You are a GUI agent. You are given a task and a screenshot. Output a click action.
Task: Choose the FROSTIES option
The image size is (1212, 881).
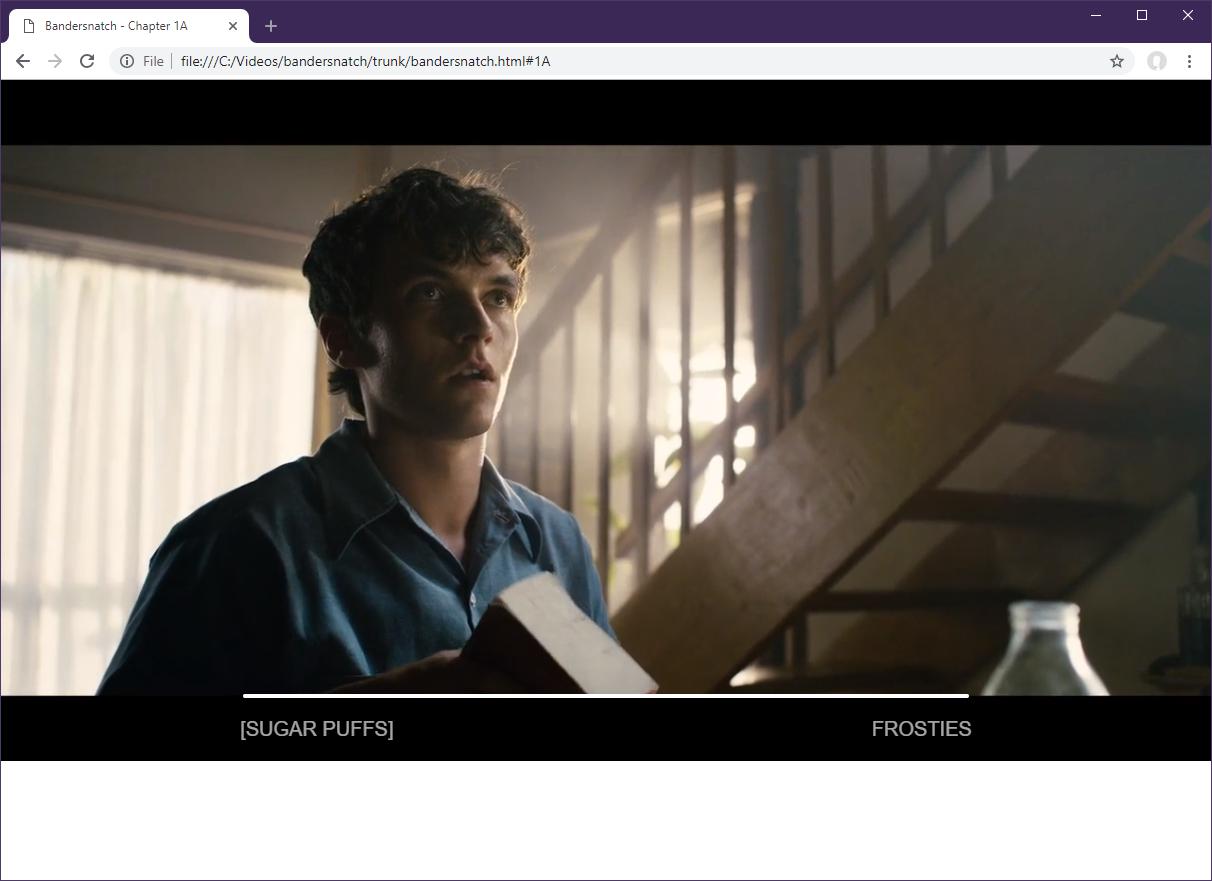(921, 729)
